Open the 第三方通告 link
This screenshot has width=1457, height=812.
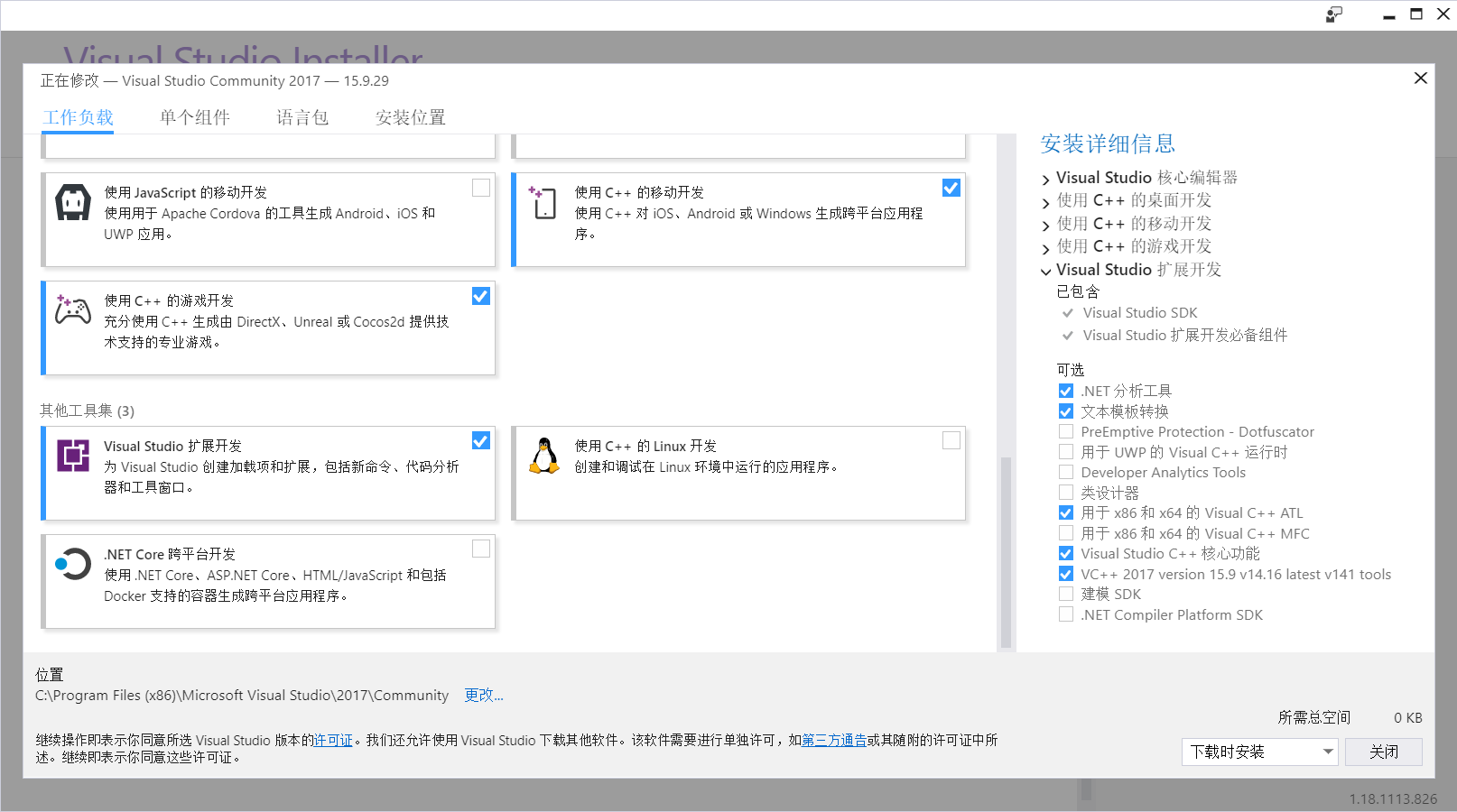834,740
